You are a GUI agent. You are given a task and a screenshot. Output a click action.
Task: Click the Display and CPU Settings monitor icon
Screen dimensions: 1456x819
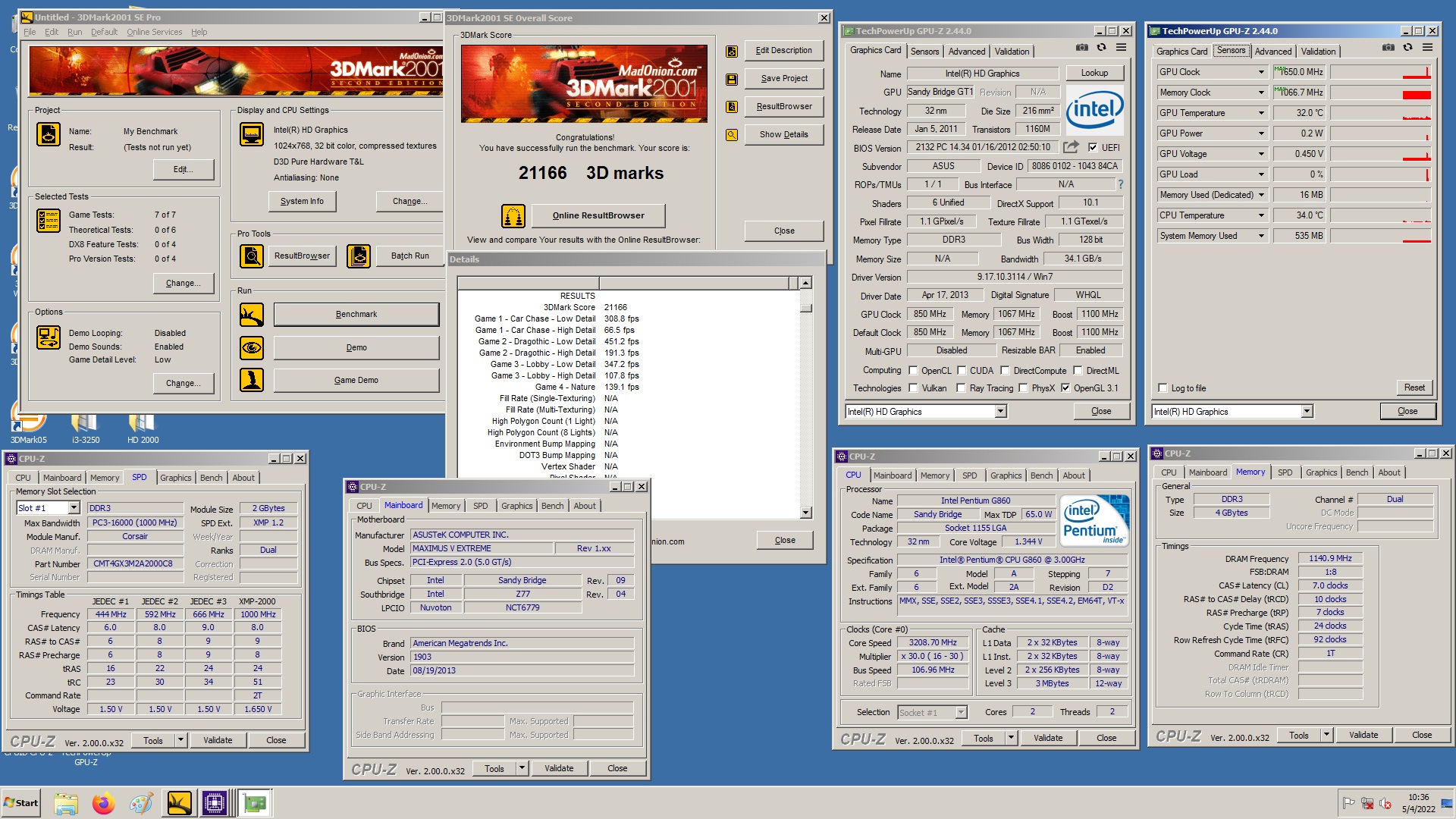pos(252,134)
